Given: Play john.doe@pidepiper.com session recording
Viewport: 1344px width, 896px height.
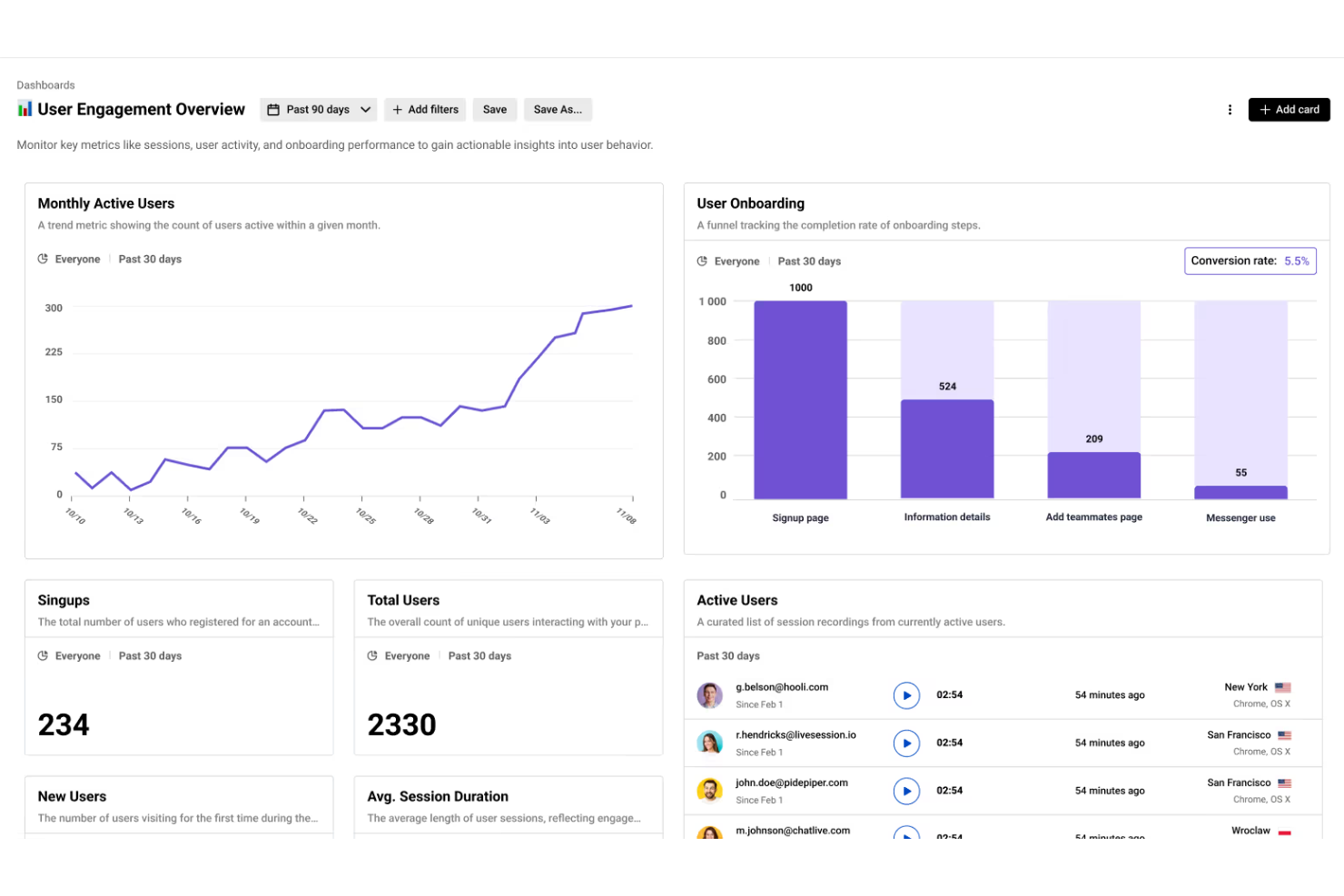Looking at the screenshot, I should [x=905, y=791].
